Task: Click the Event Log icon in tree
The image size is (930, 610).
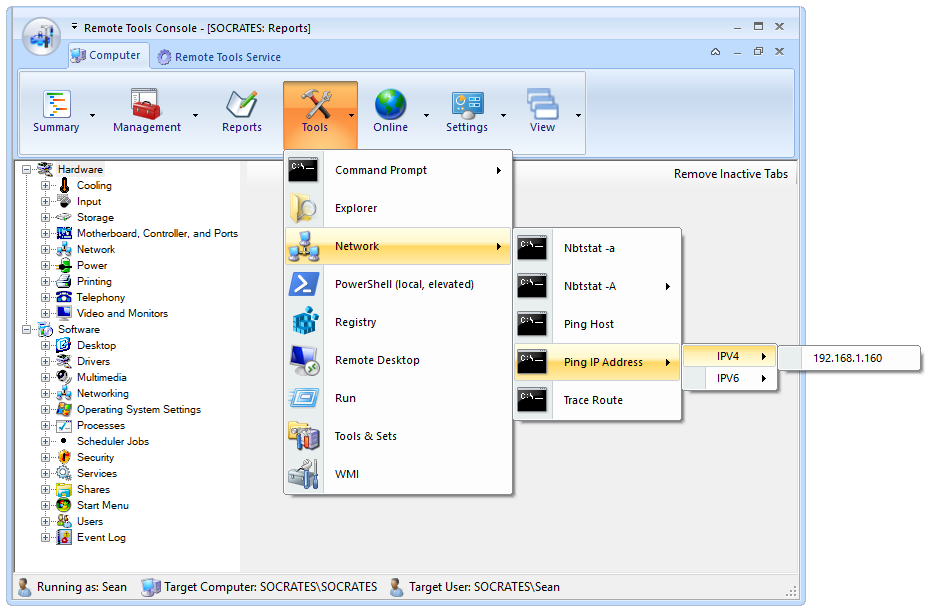Action: click(x=64, y=538)
